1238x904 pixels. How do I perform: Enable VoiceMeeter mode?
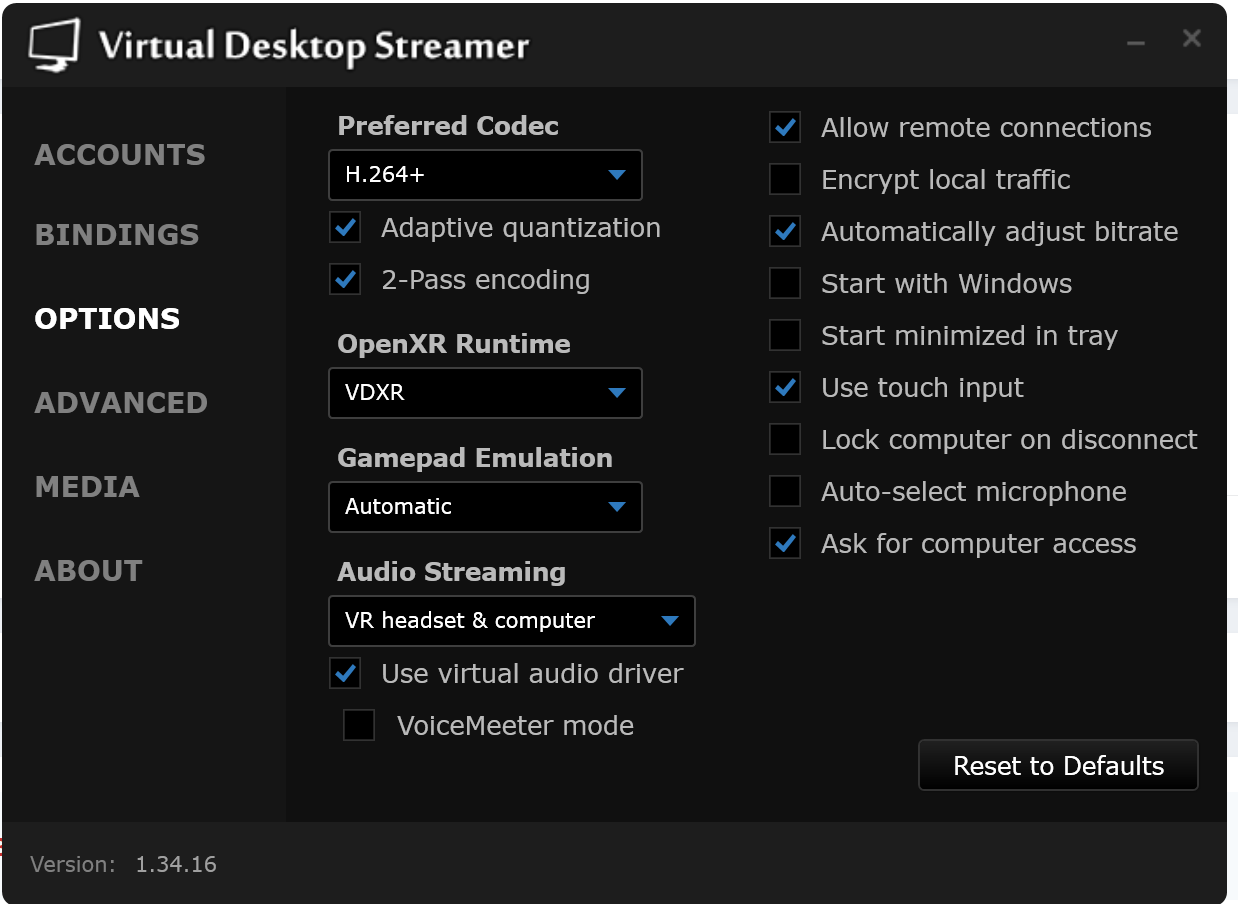pyautogui.click(x=359, y=725)
